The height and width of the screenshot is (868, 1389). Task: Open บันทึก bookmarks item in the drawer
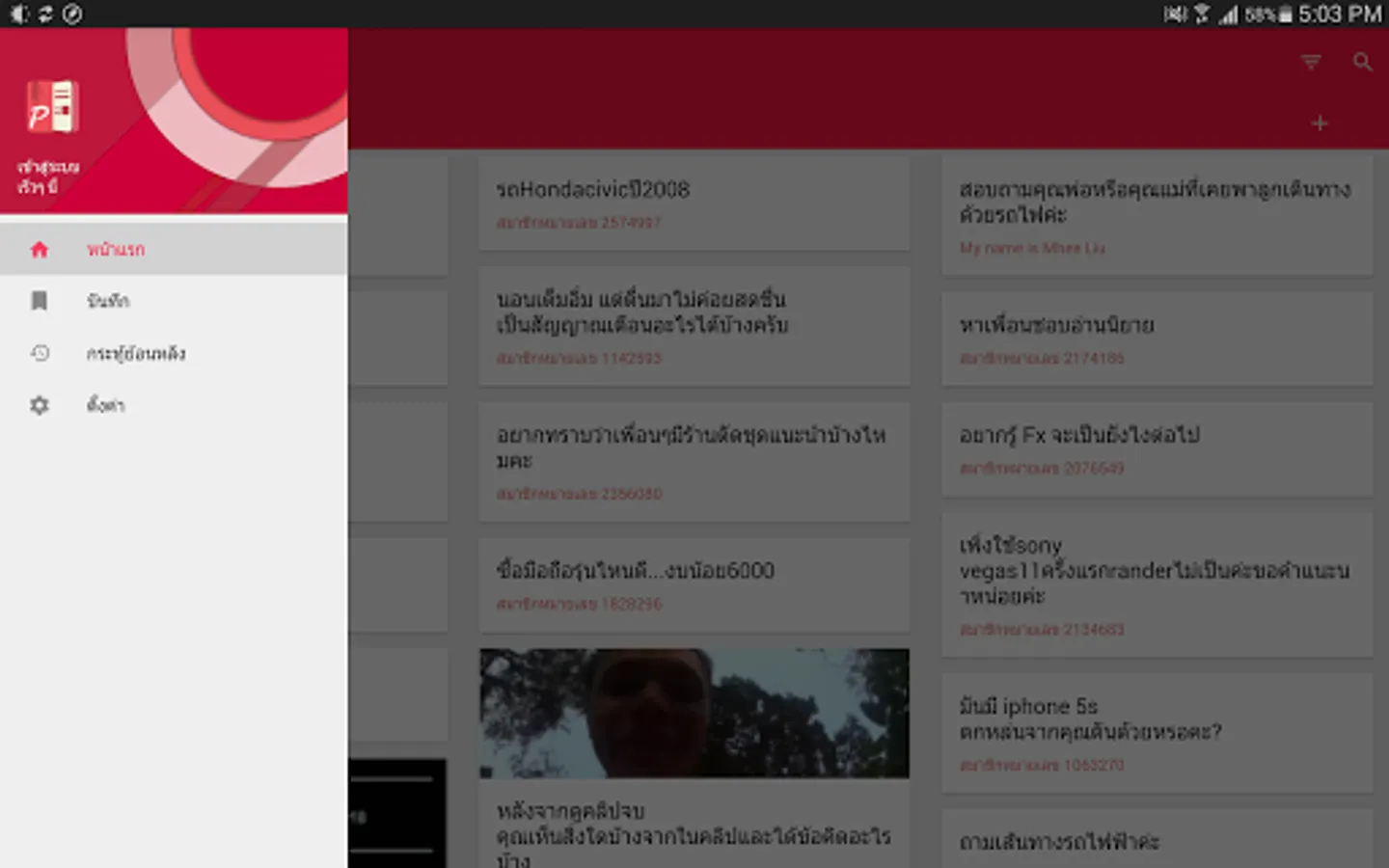point(174,301)
